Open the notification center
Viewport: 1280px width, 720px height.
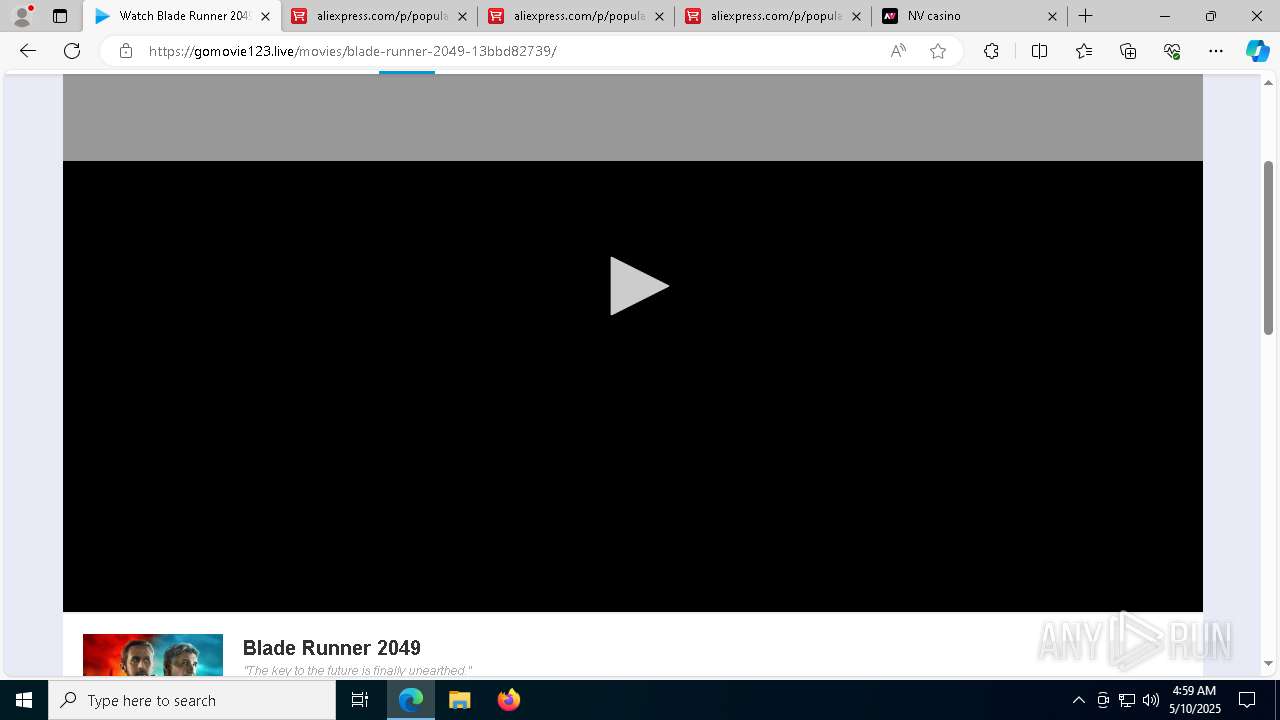pos(1247,700)
